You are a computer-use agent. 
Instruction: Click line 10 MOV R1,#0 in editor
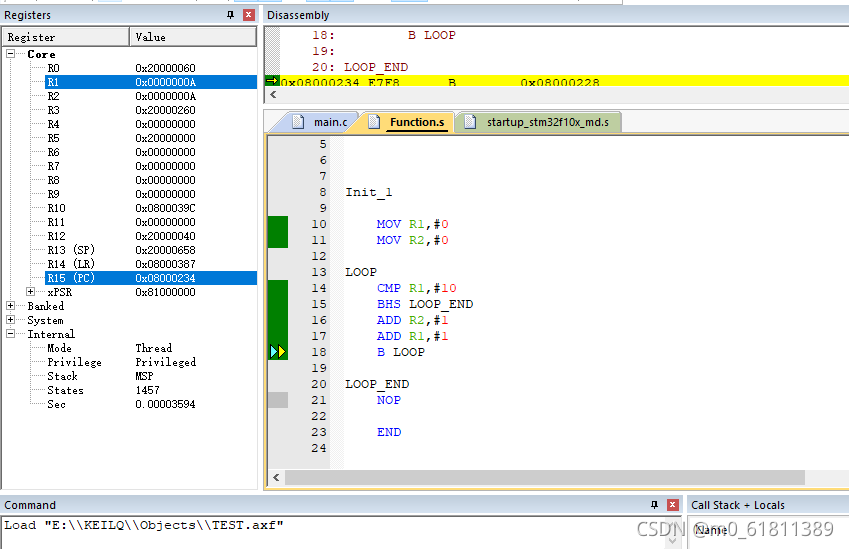(413, 224)
